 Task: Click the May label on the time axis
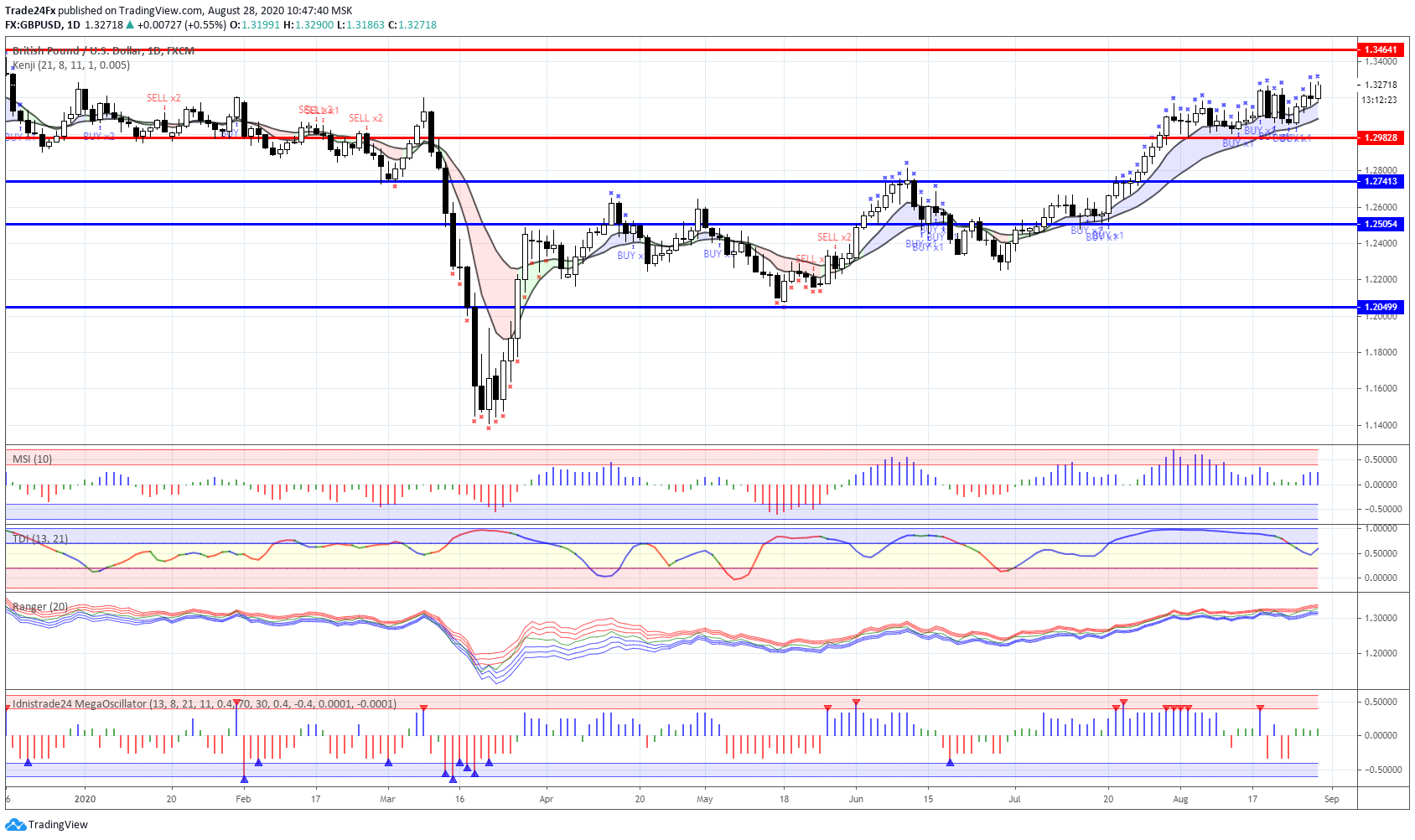point(705,799)
